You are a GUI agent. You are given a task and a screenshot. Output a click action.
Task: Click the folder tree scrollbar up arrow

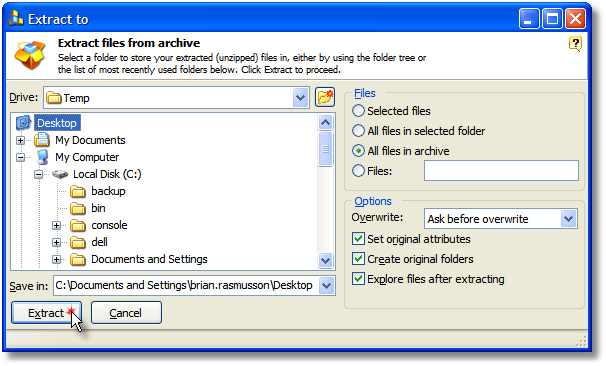point(325,123)
